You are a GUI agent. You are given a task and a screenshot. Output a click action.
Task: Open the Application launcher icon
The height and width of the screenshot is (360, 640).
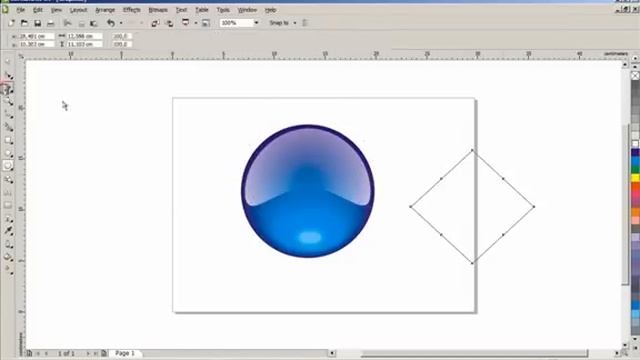(x=186, y=23)
